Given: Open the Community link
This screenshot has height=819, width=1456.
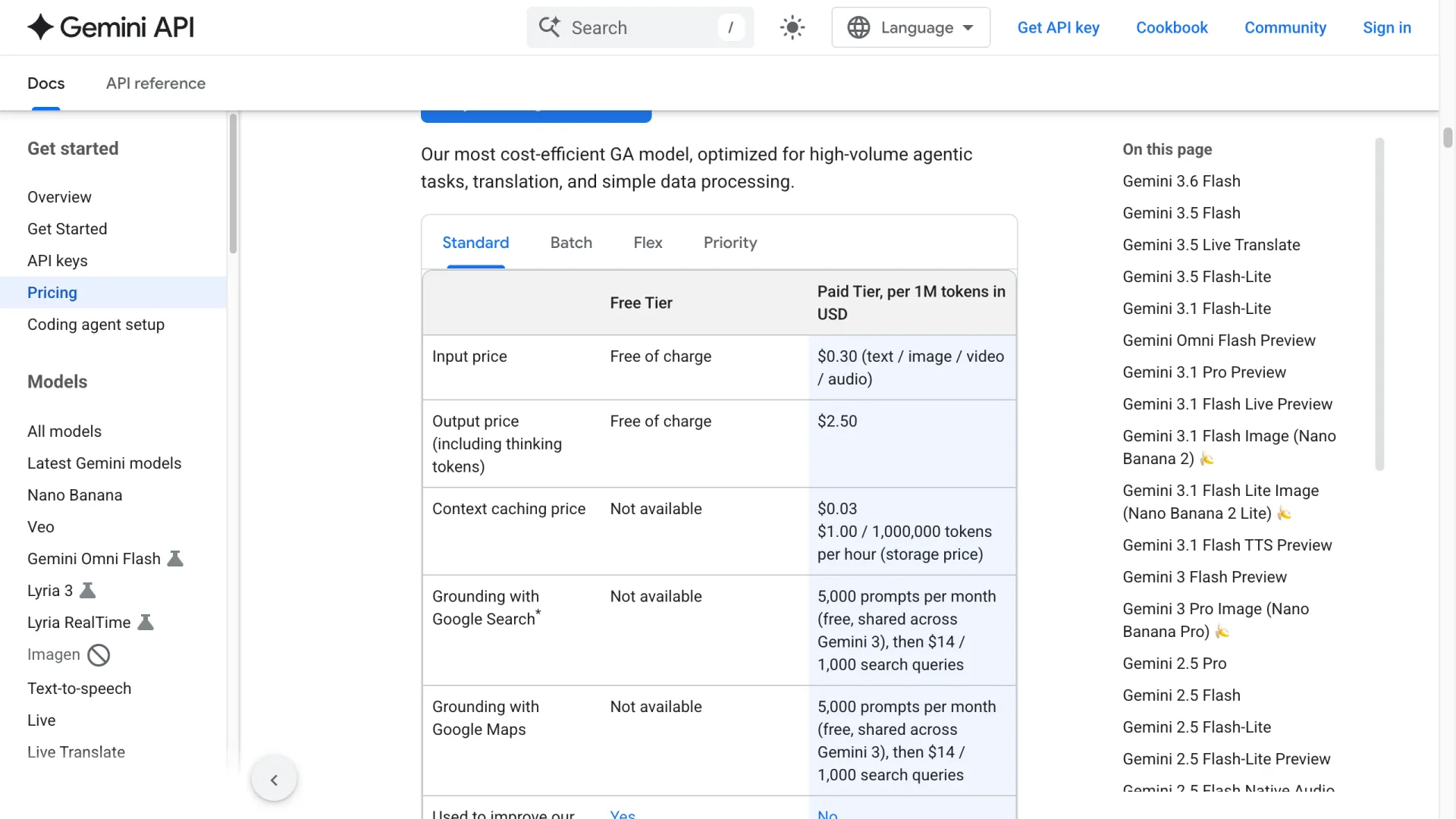Looking at the screenshot, I should click(x=1285, y=27).
